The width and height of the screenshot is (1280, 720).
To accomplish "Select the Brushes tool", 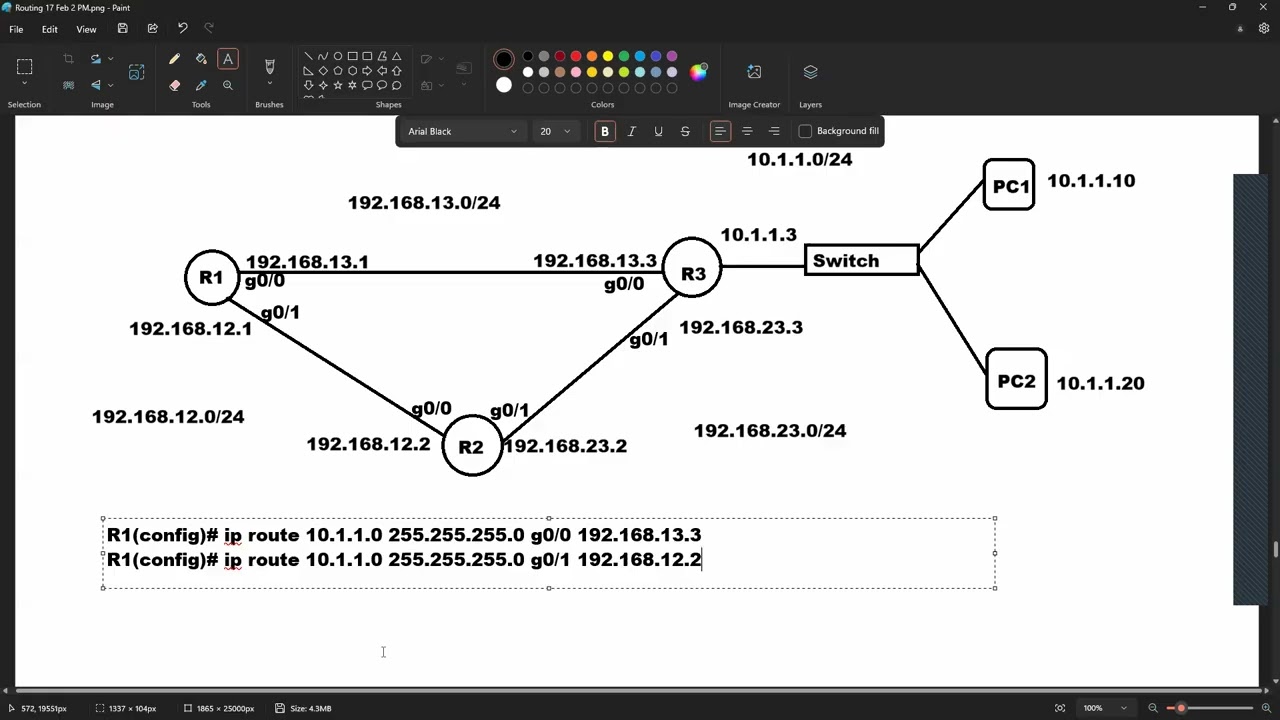I will click(x=269, y=66).
